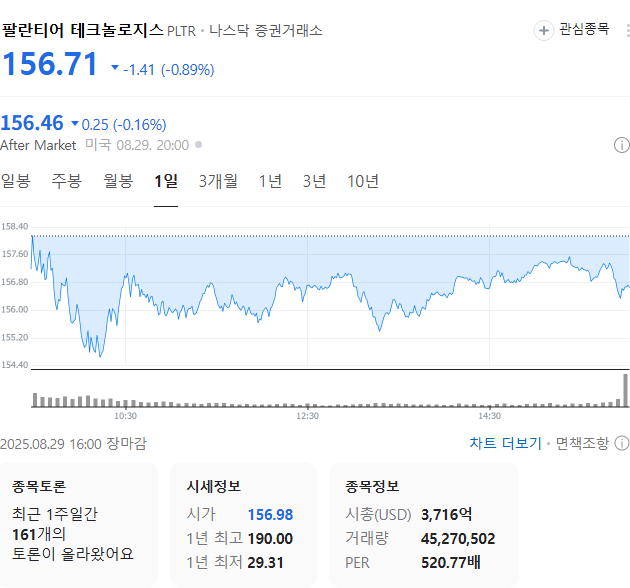Image resolution: width=630 pixels, height=588 pixels.
Task: Select the 3년 chart tab
Action: (314, 181)
